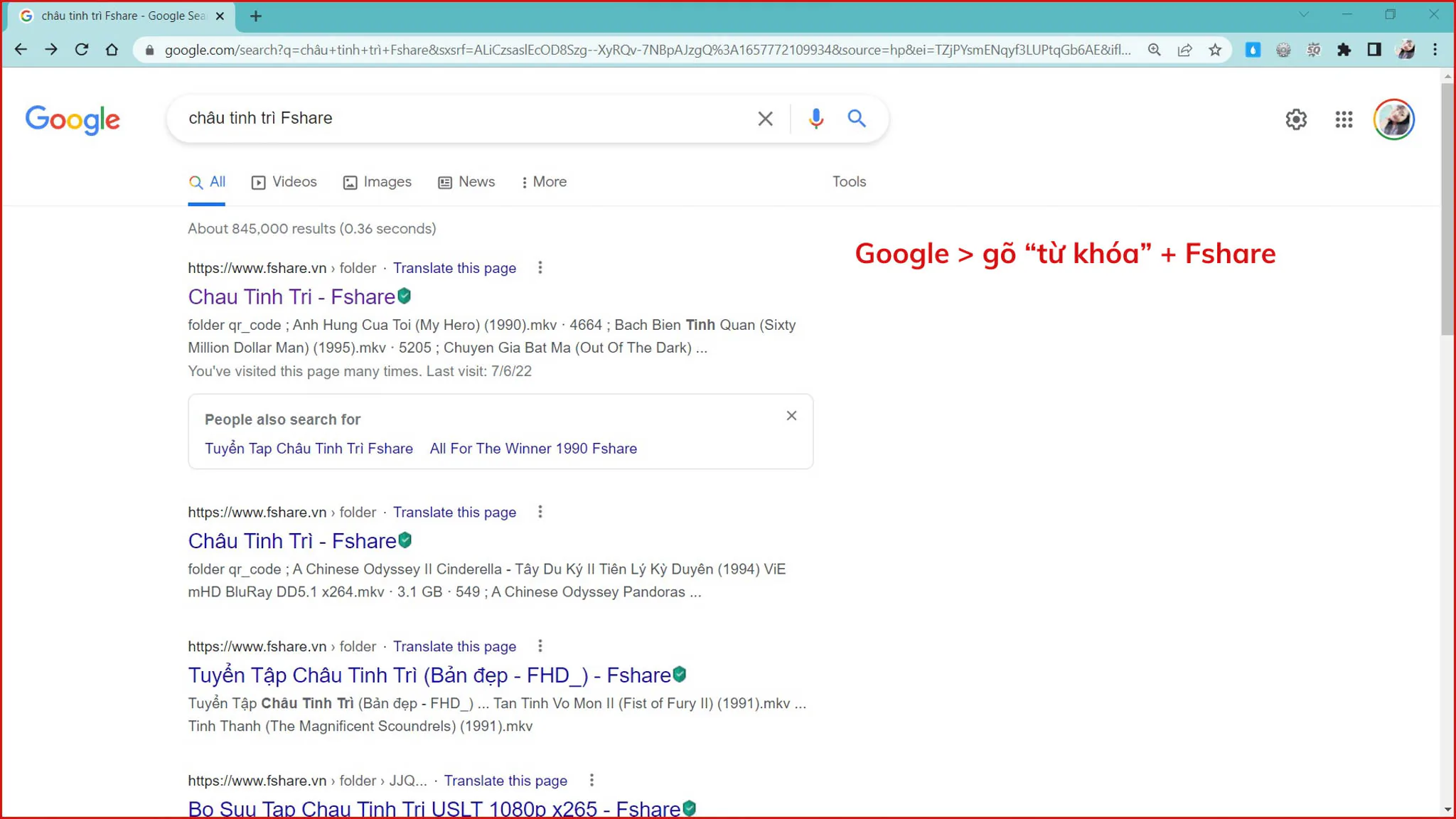Open the browser home page
The image size is (1456, 819).
[112, 50]
